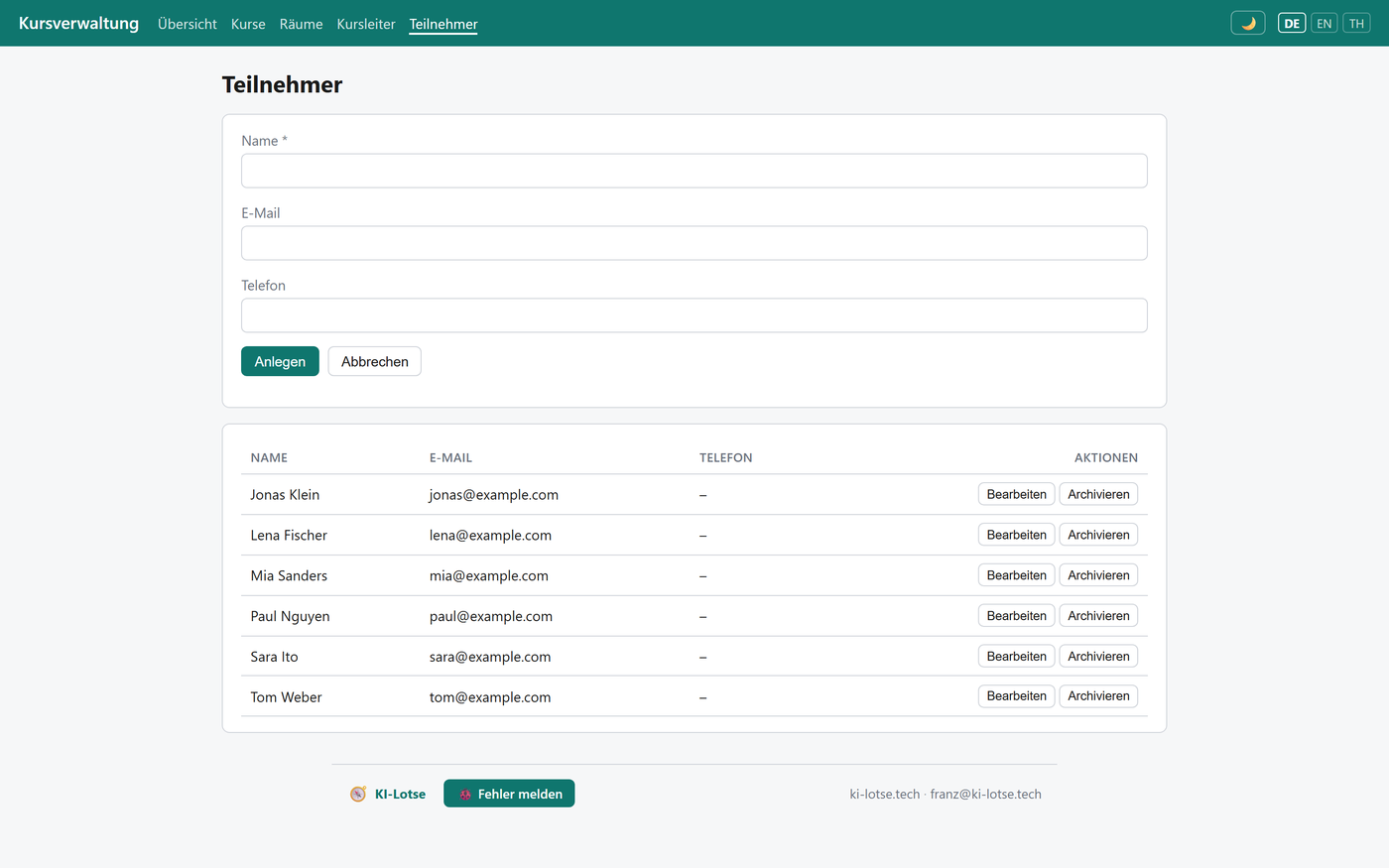Focus the E-Mail input field

pos(694,243)
